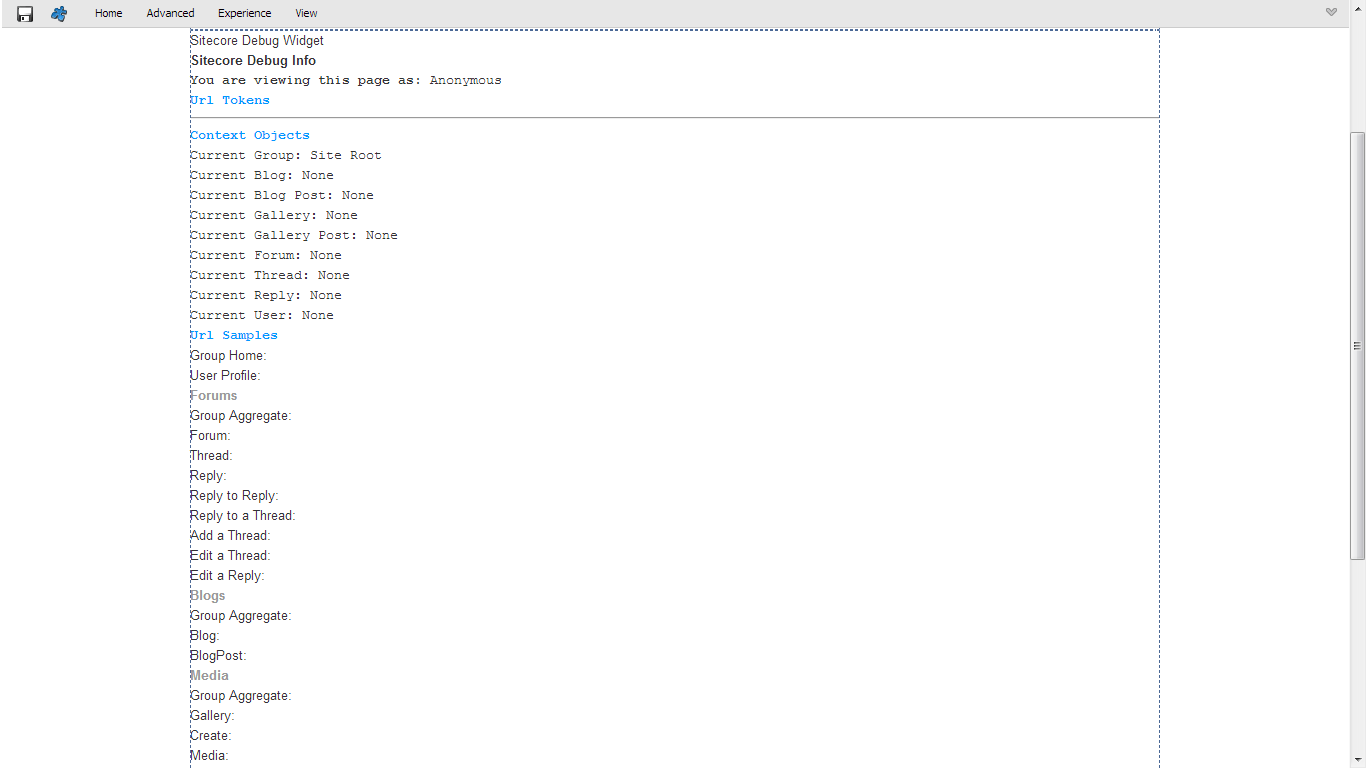Click the 'Create:' label
This screenshot has height=768, width=1366.
pos(211,736)
